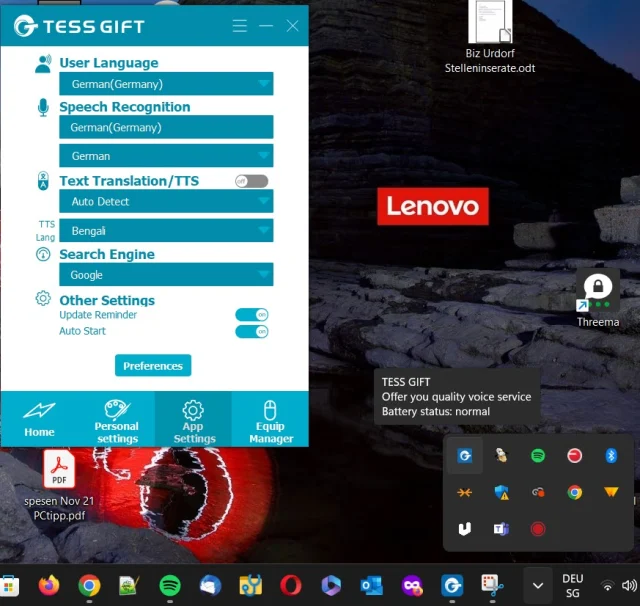
Task: Open the Bengali TTS Lang dropdown
Action: 166,231
